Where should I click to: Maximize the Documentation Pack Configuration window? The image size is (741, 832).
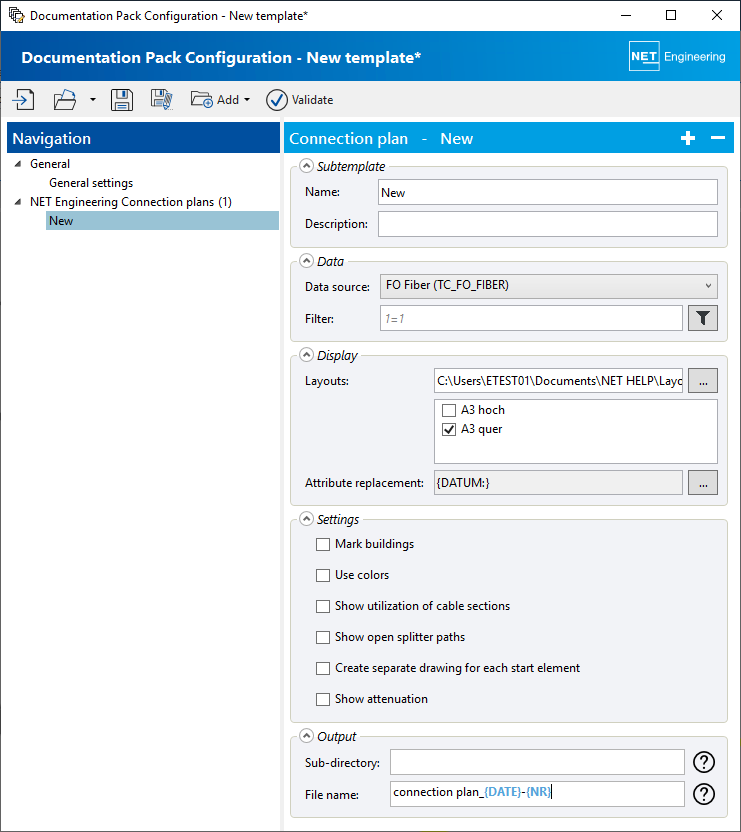click(x=671, y=15)
